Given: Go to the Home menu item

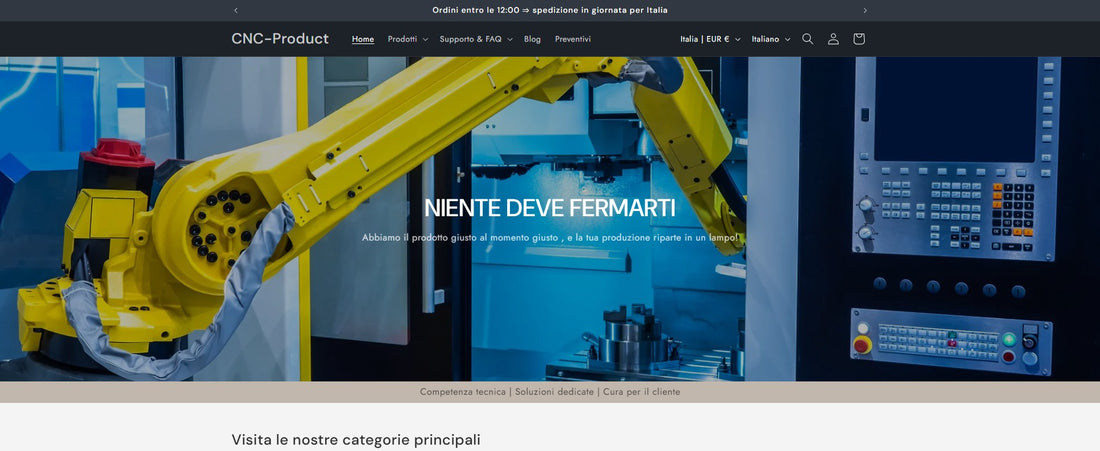Looking at the screenshot, I should [363, 39].
